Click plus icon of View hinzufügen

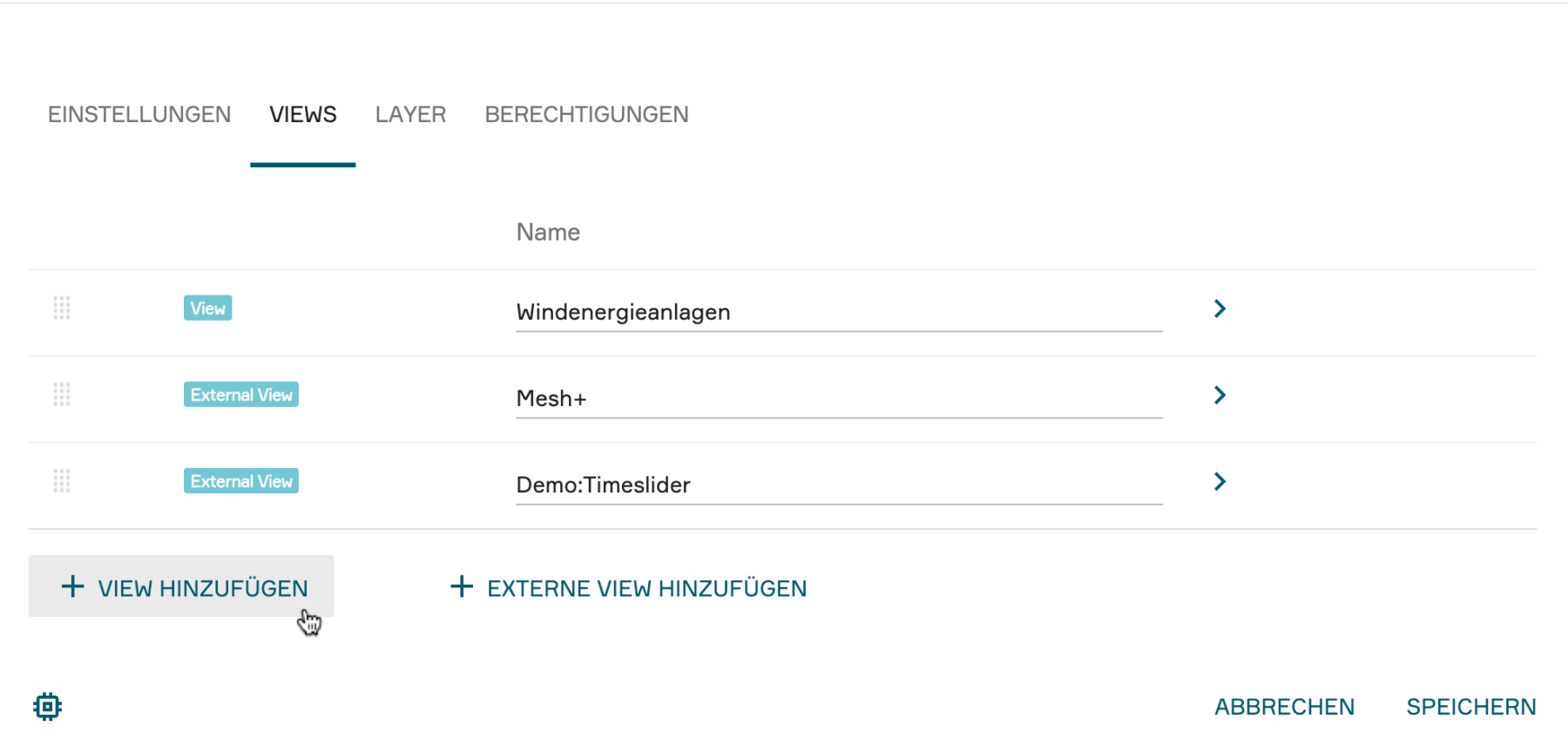click(x=73, y=587)
